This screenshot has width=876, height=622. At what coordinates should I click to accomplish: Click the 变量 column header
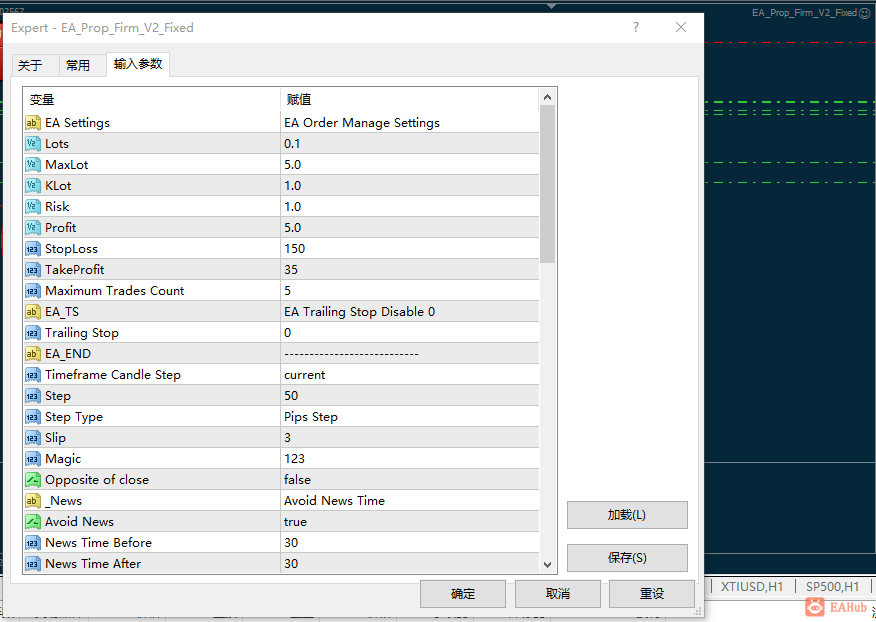coord(42,100)
